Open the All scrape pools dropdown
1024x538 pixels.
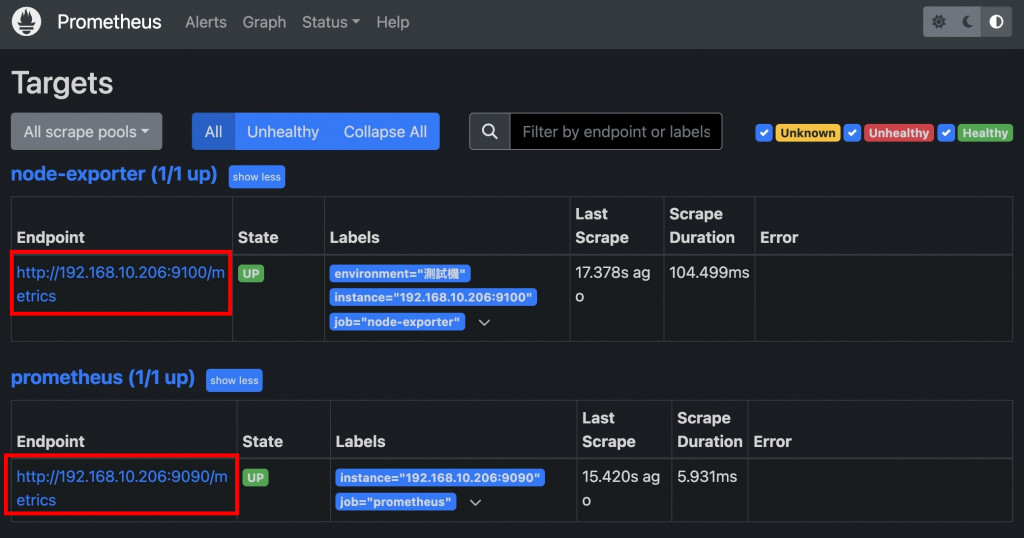coord(86,131)
